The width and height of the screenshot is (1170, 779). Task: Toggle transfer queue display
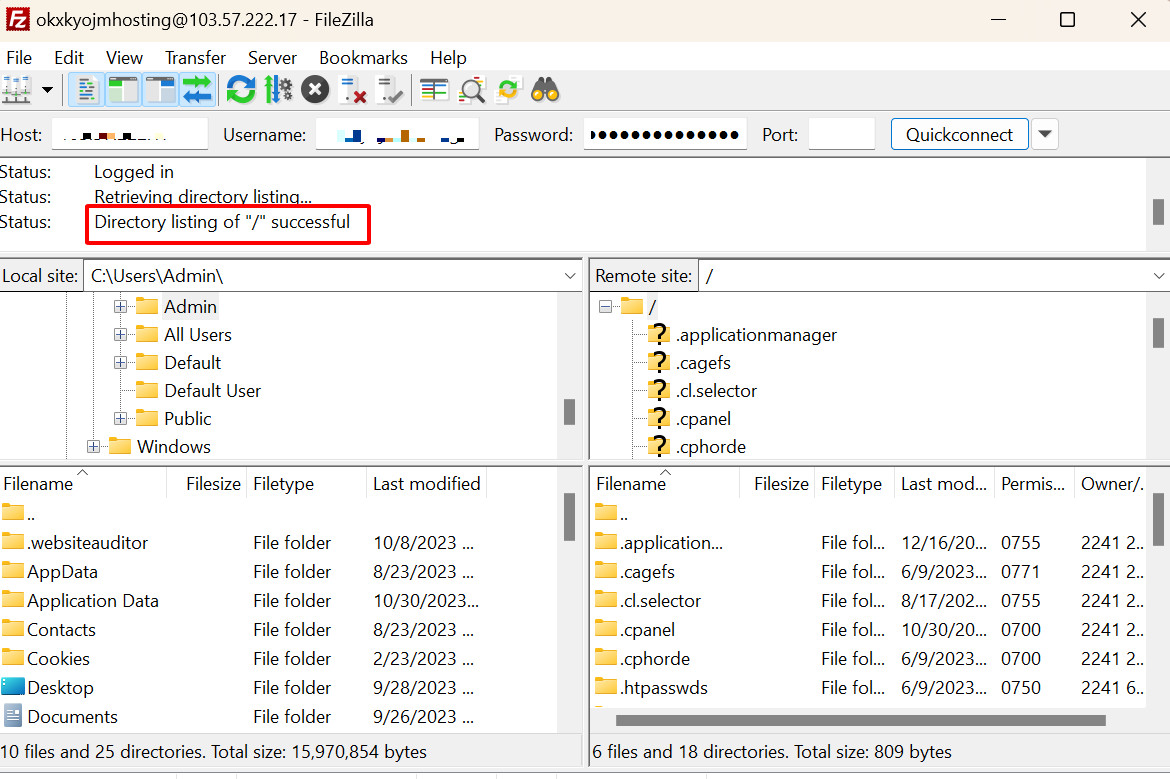[x=197, y=90]
